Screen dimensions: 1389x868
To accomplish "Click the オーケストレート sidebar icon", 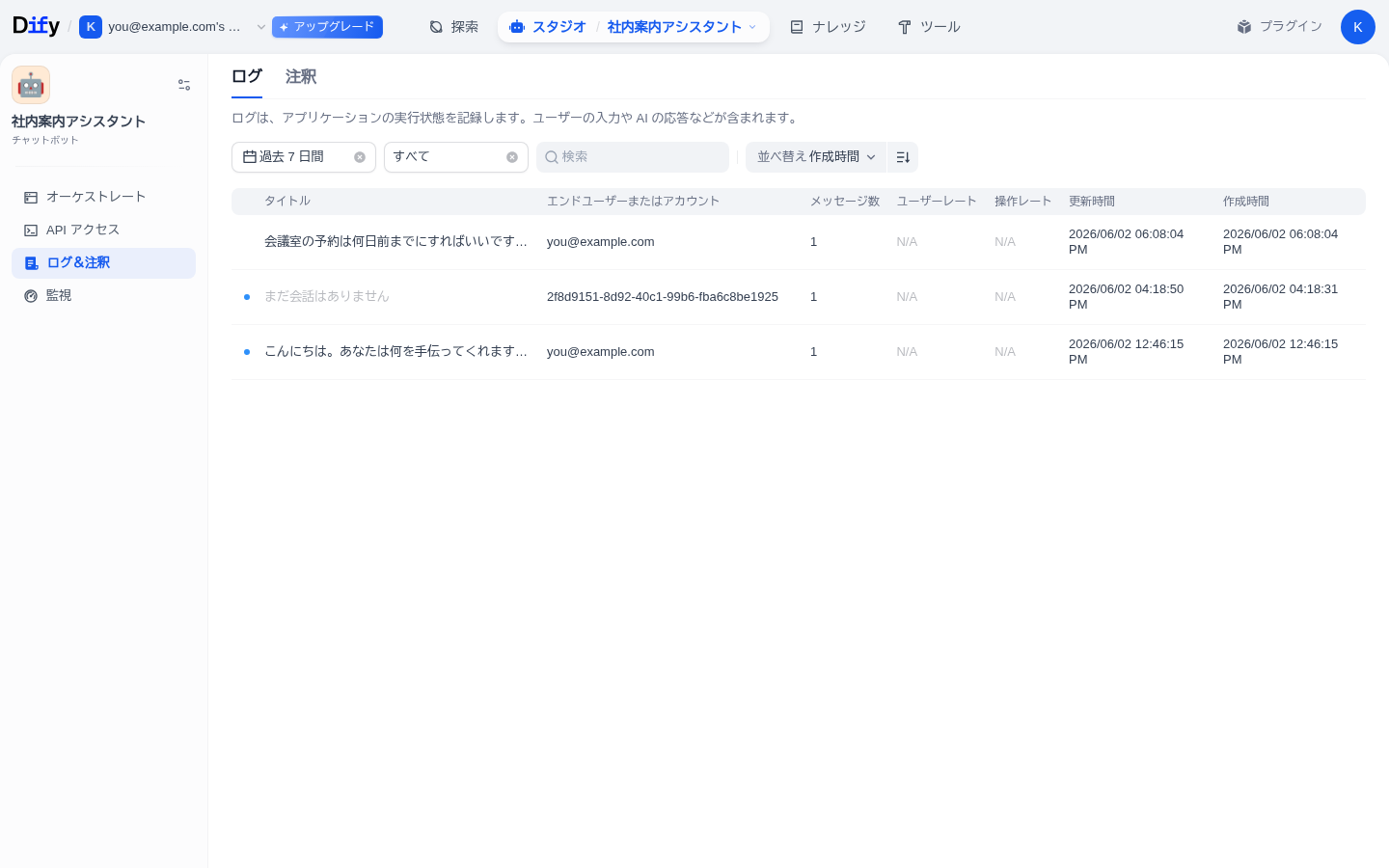I will point(31,198).
